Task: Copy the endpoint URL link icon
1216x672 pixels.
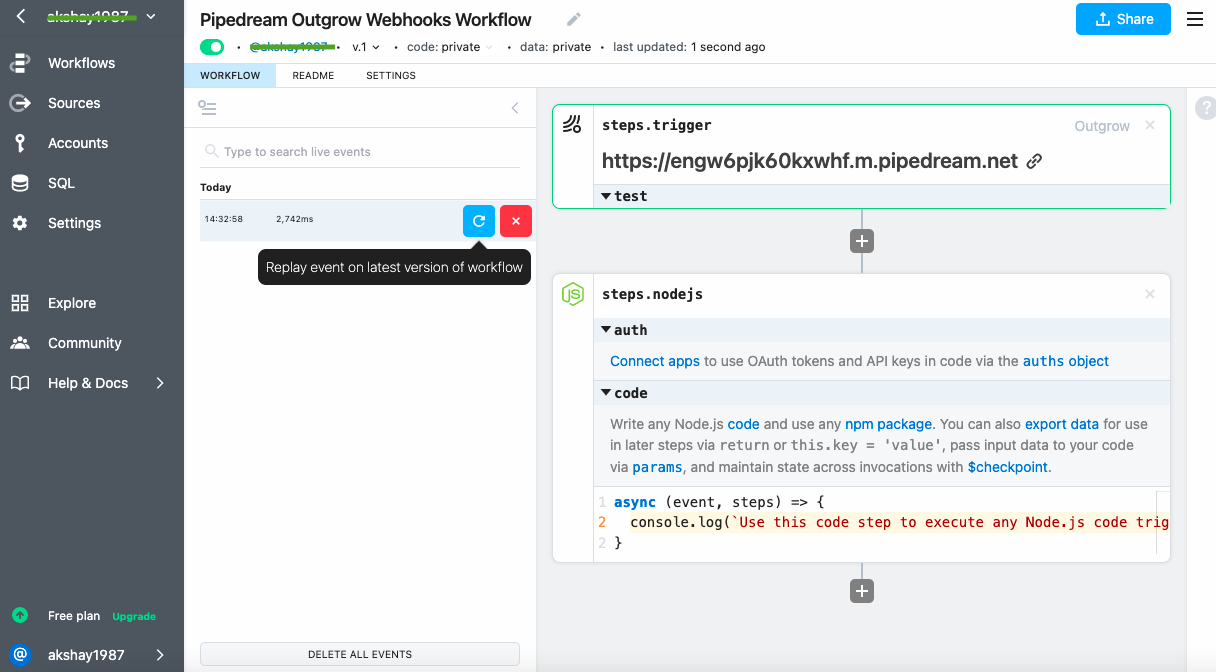Action: click(x=1035, y=161)
